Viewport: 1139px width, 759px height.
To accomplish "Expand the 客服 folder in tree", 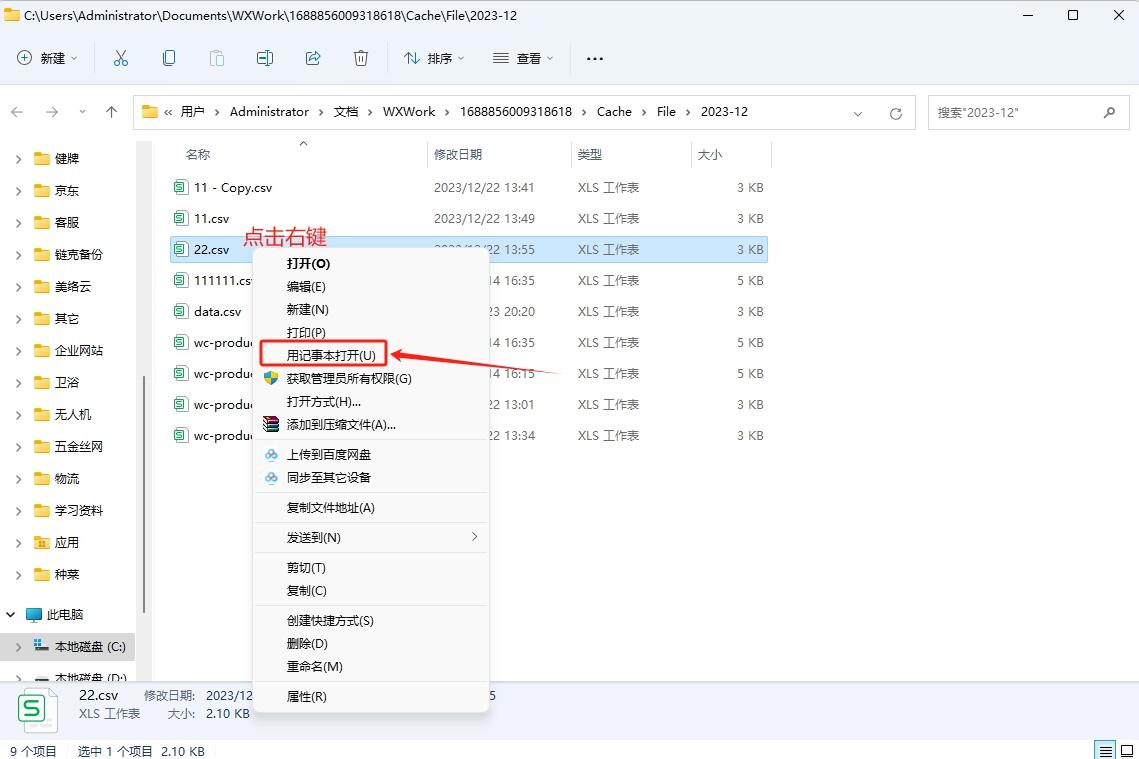I will click(18, 223).
